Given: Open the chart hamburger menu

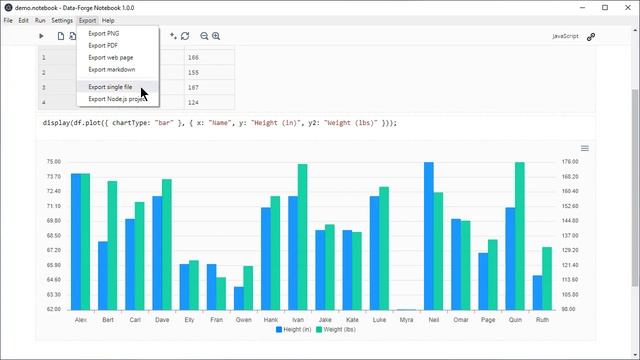Looking at the screenshot, I should (x=584, y=148).
